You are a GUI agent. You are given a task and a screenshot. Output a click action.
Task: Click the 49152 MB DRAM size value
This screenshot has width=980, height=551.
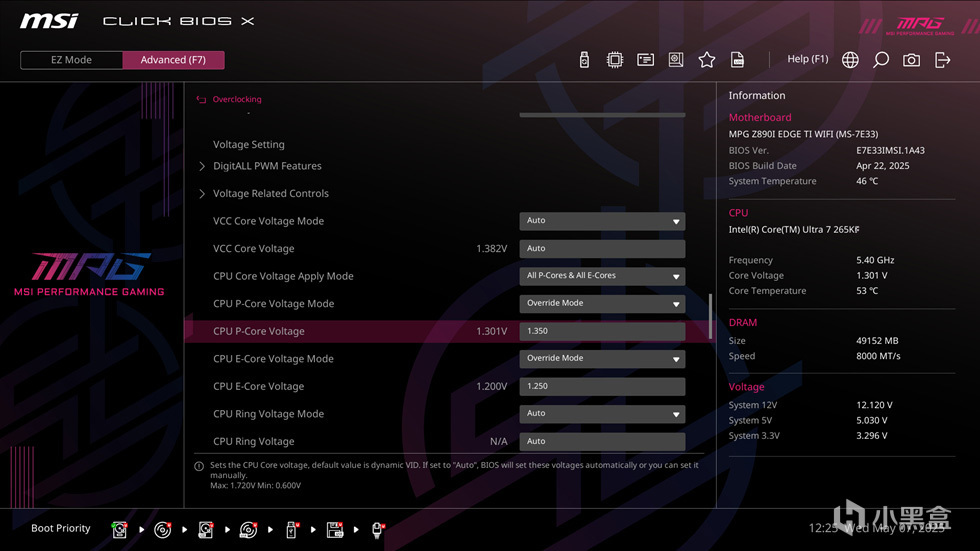tap(877, 340)
